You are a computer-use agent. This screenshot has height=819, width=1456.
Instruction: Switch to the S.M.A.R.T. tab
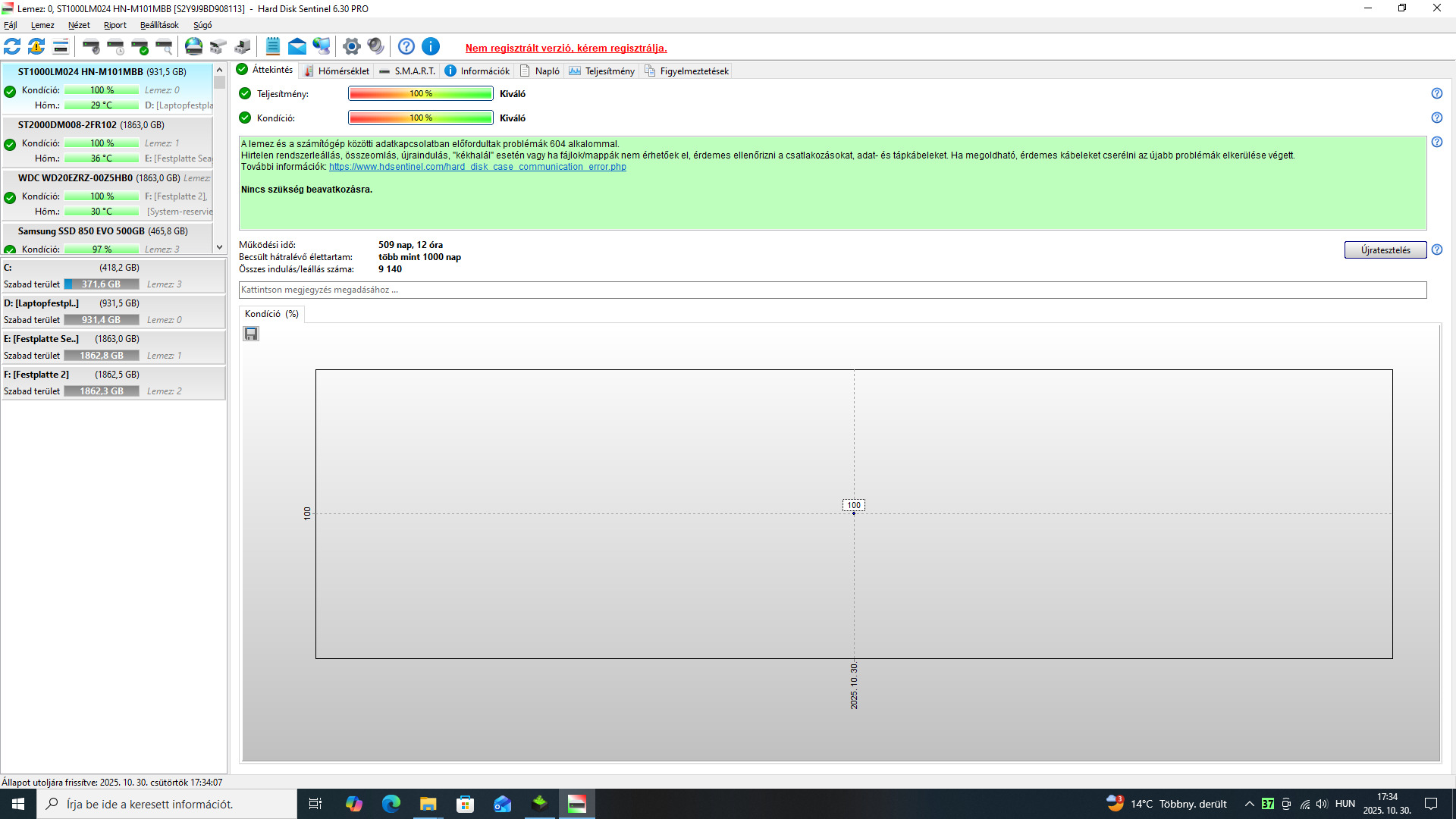click(x=407, y=71)
